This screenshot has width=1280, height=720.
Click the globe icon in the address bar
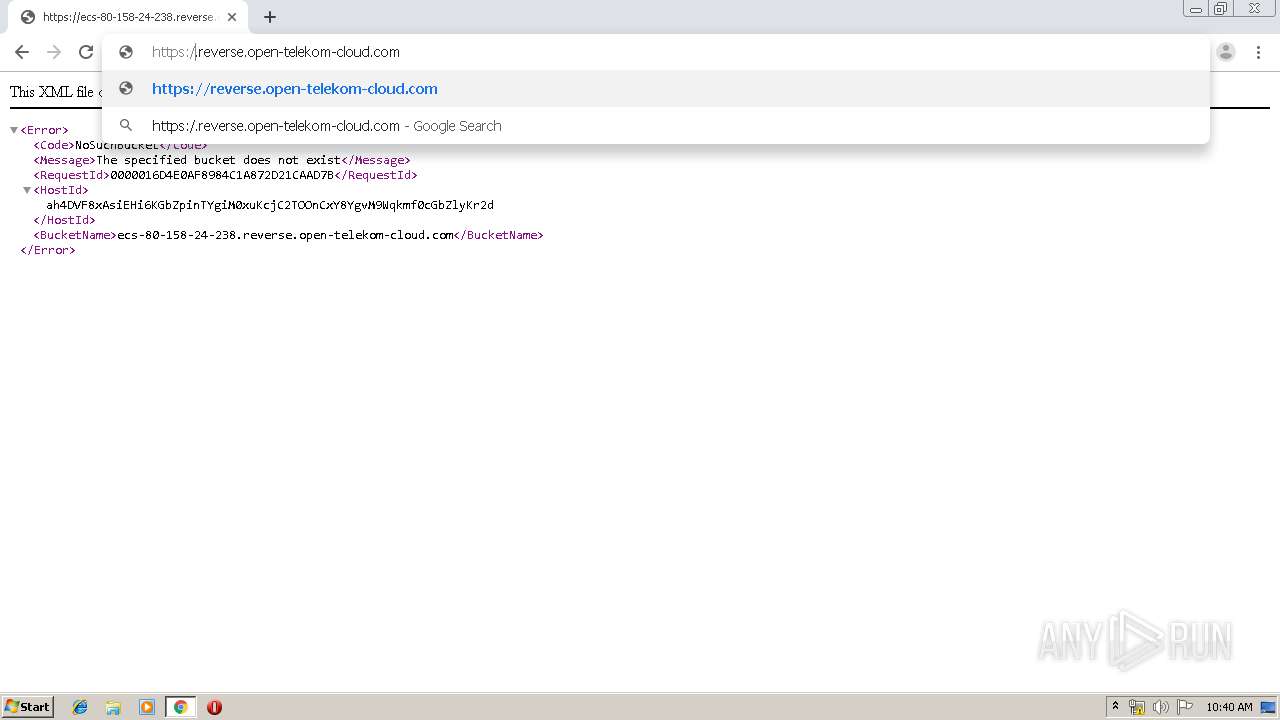pos(126,52)
